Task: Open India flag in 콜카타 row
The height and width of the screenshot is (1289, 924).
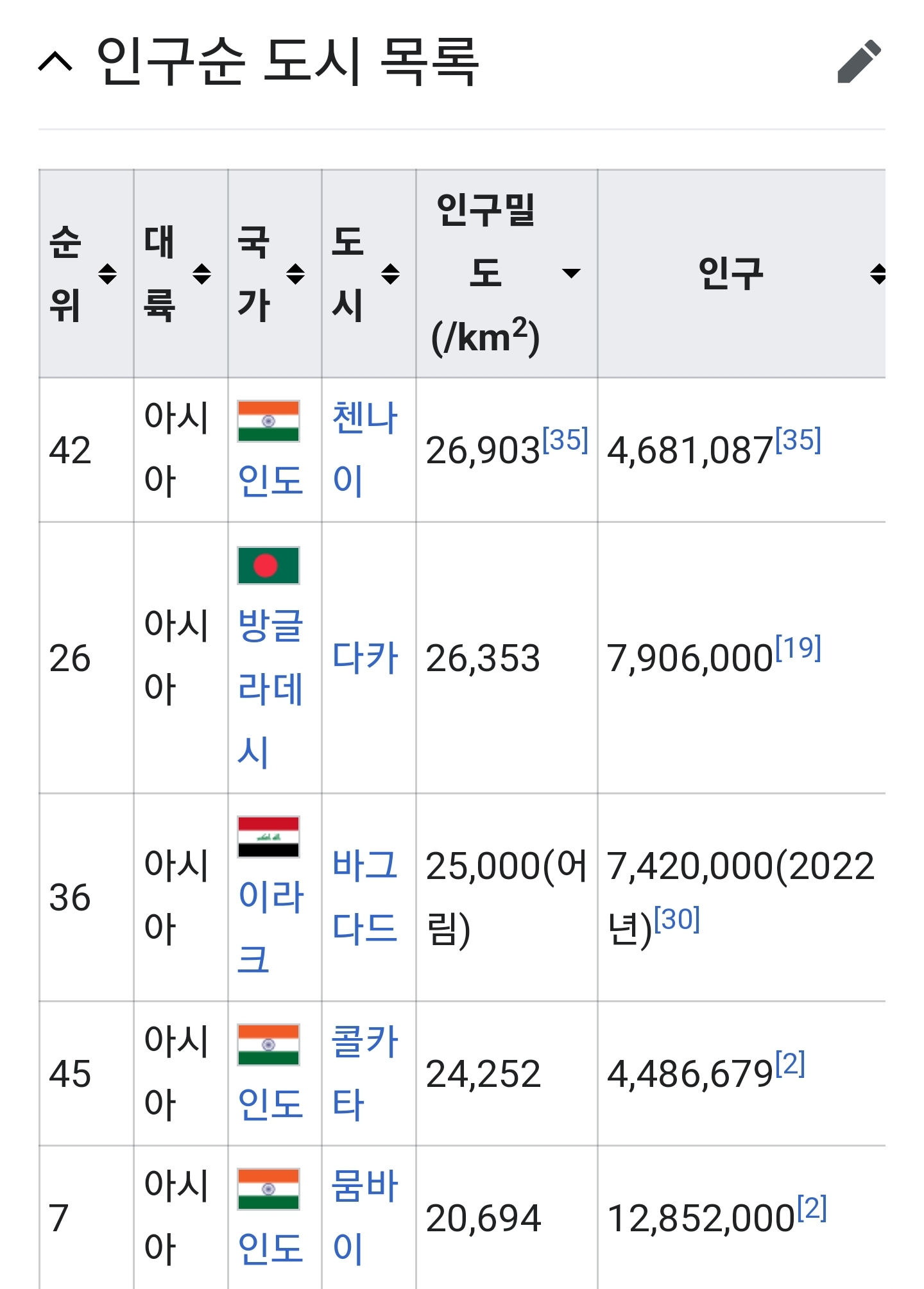Action: (268, 1045)
